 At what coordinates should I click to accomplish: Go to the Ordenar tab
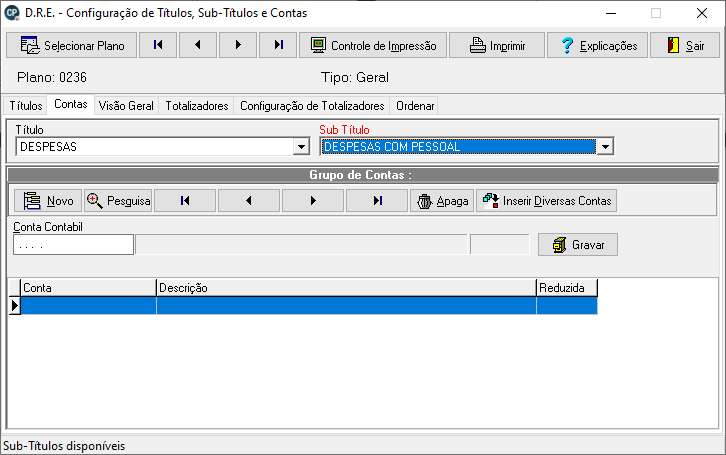[415, 106]
